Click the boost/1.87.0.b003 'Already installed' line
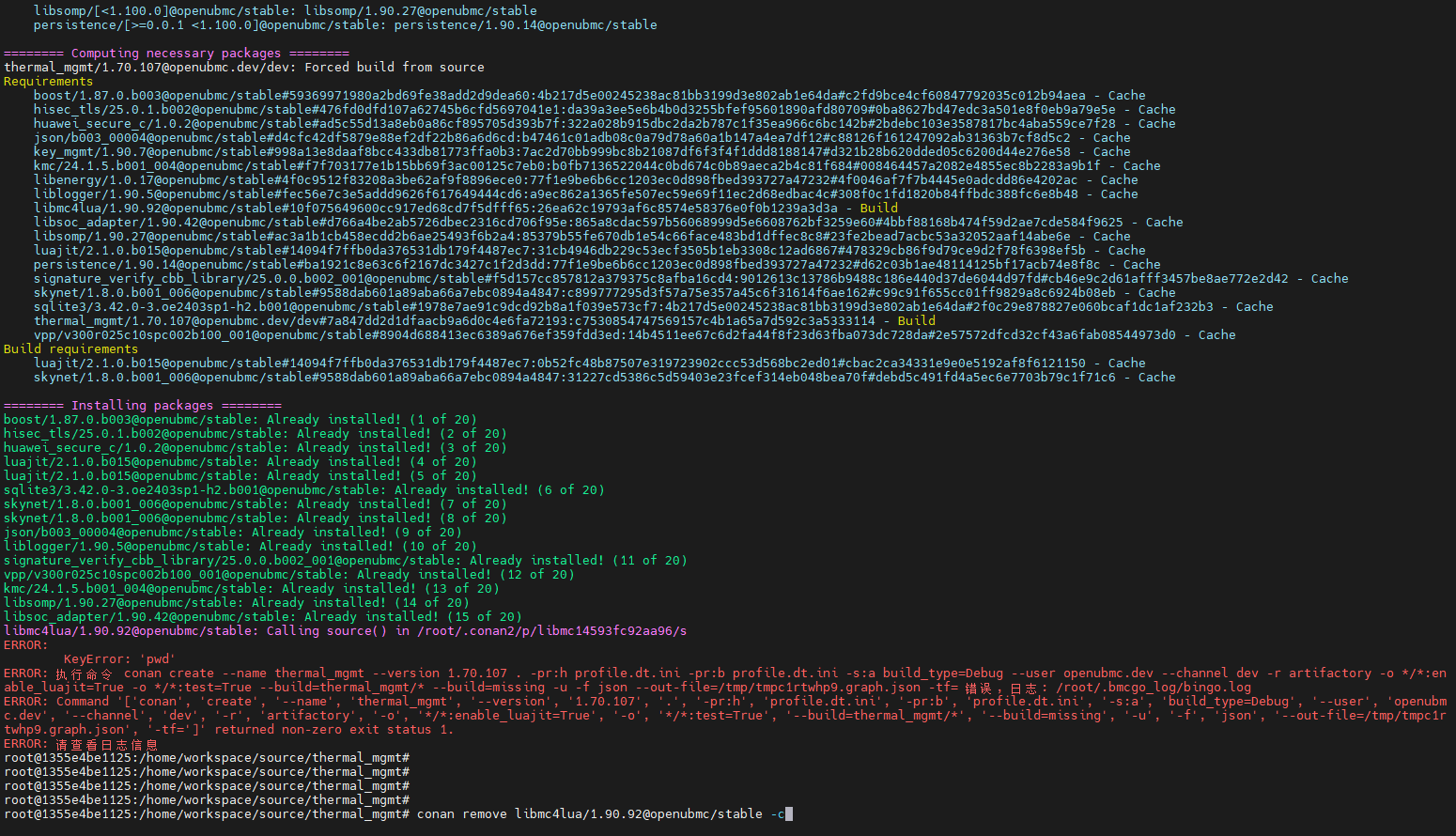Image resolution: width=1456 pixels, height=836 pixels. [x=240, y=420]
